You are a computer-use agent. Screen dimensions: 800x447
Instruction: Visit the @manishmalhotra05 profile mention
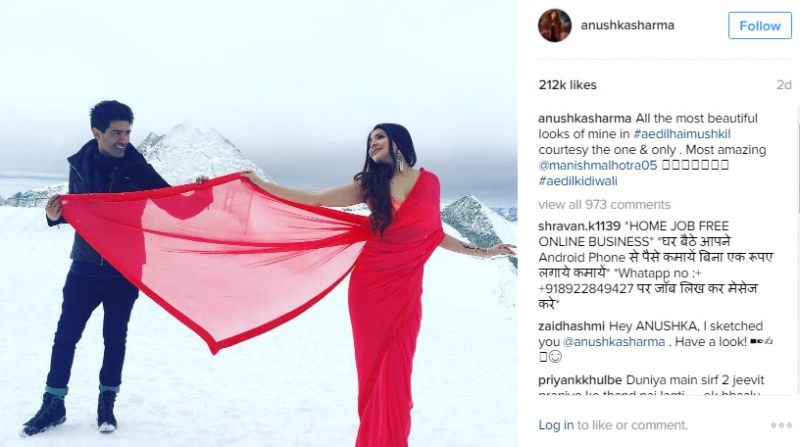597,165
